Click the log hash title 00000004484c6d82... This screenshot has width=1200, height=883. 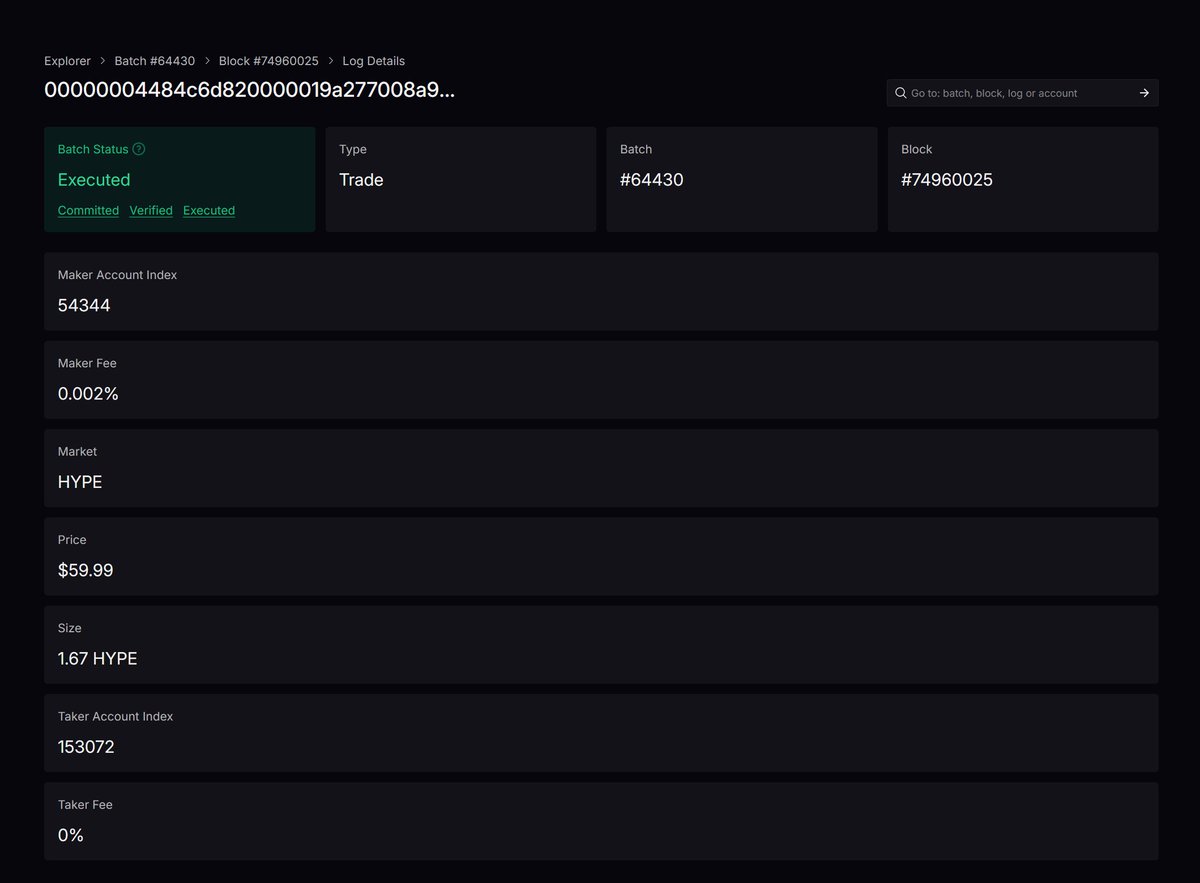click(x=249, y=90)
